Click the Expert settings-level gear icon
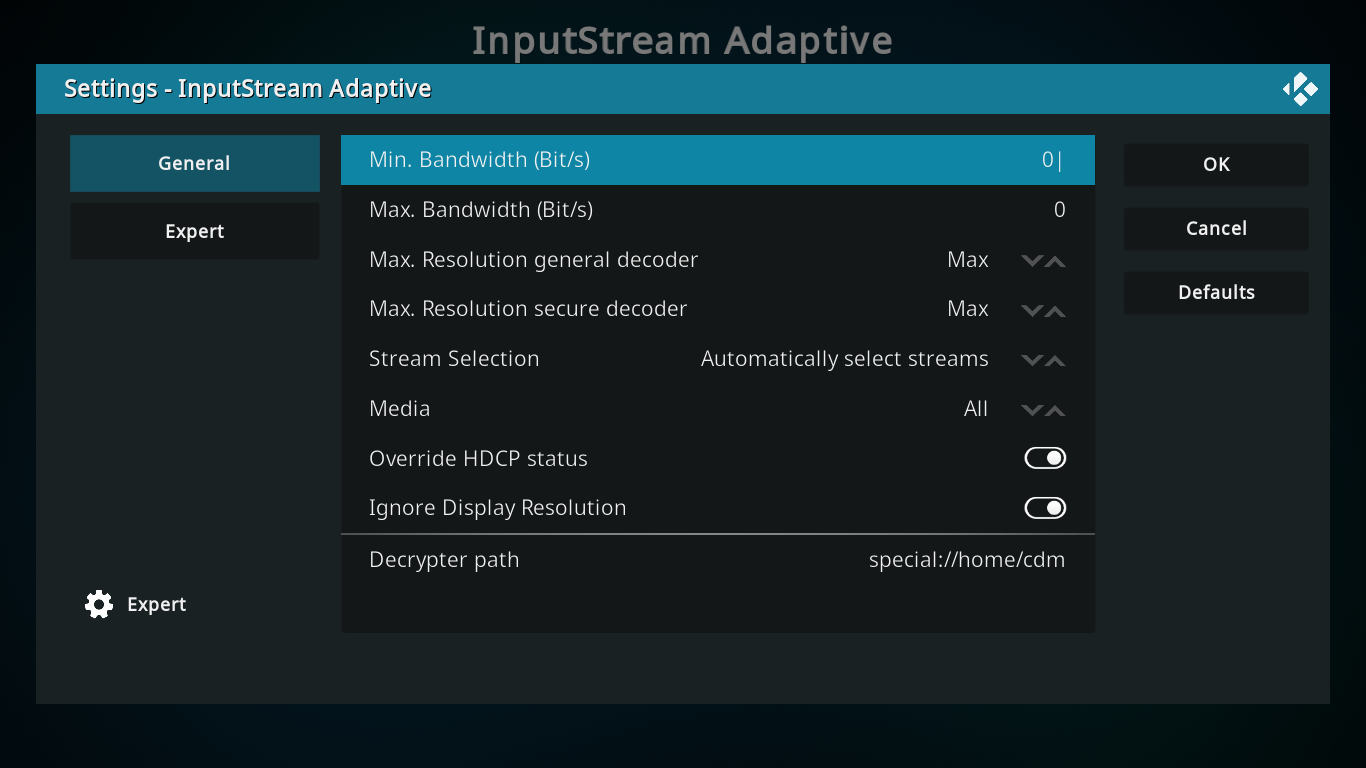The image size is (1366, 768). point(99,604)
